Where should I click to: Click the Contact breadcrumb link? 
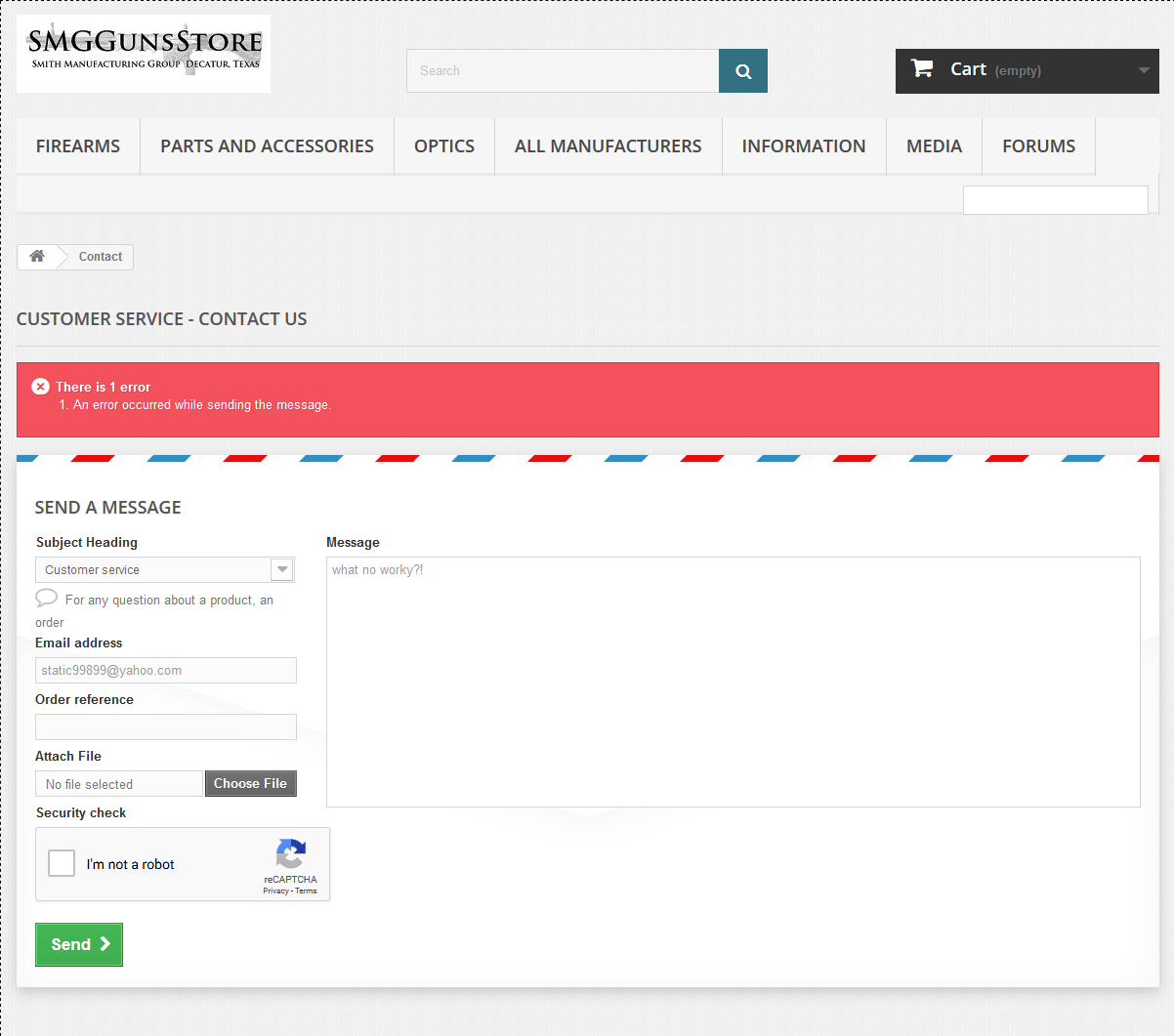tap(101, 257)
